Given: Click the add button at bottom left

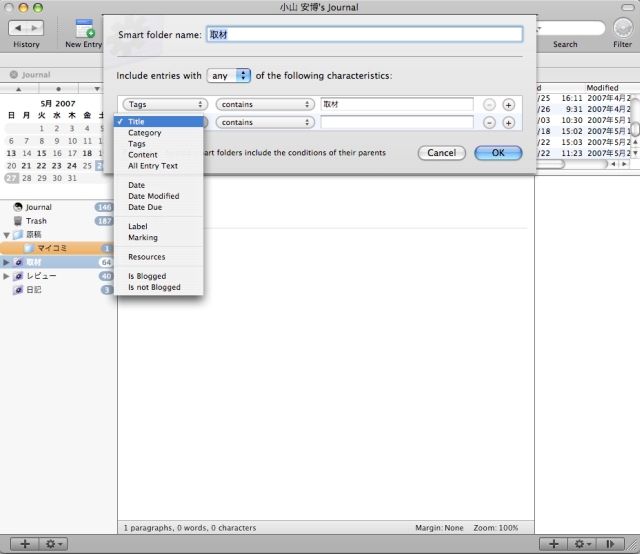Looking at the screenshot, I should (25, 544).
